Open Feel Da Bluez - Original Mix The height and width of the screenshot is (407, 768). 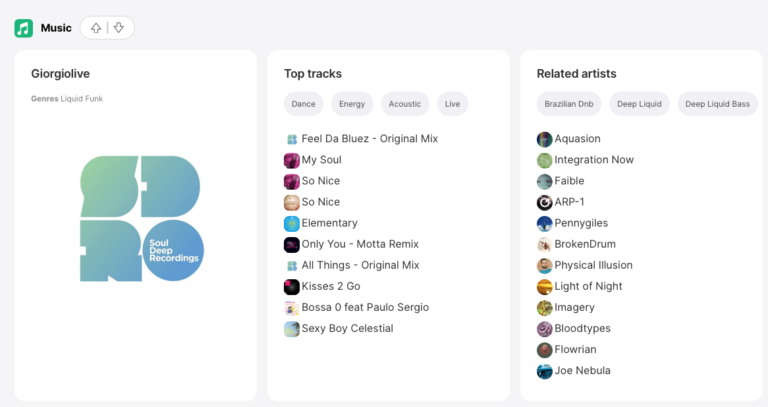pos(370,139)
